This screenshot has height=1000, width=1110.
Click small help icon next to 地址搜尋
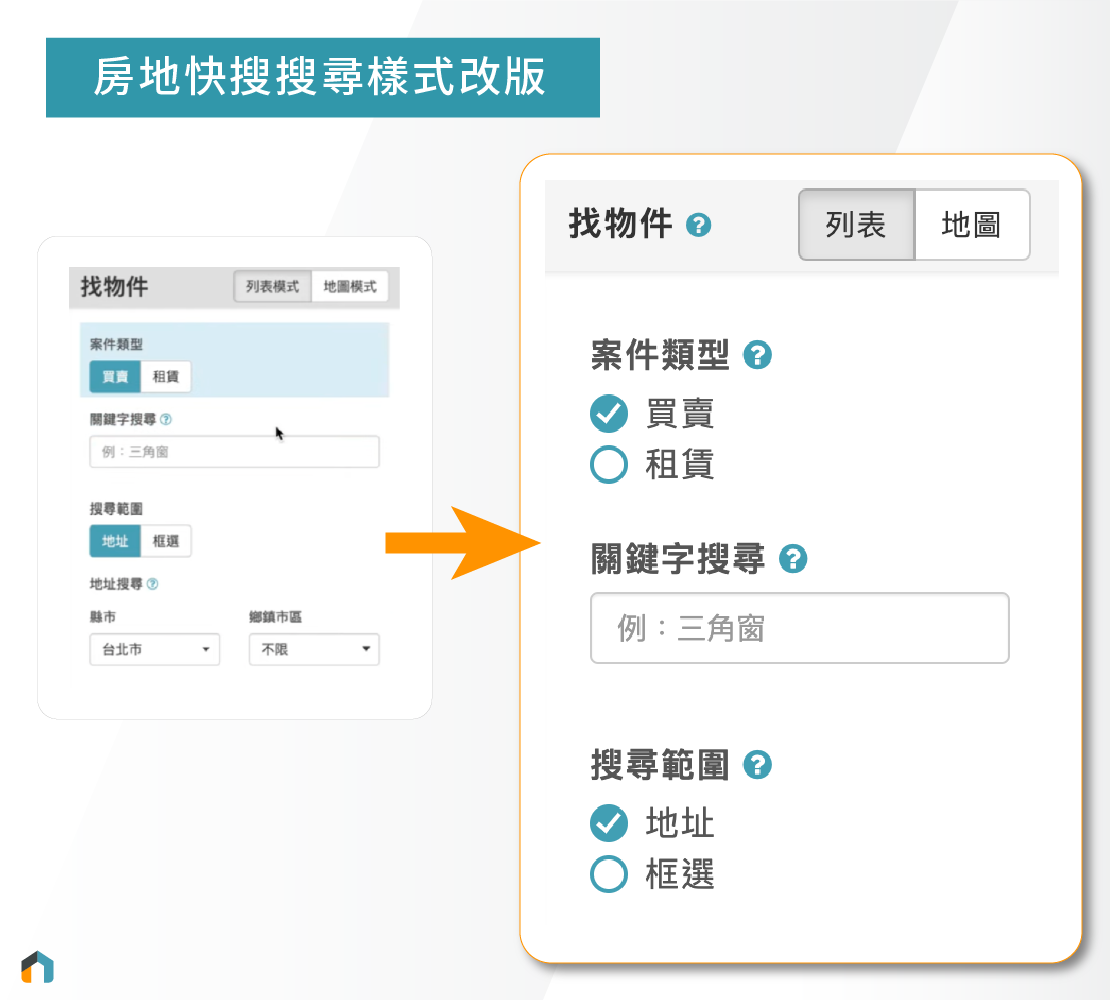tap(152, 584)
